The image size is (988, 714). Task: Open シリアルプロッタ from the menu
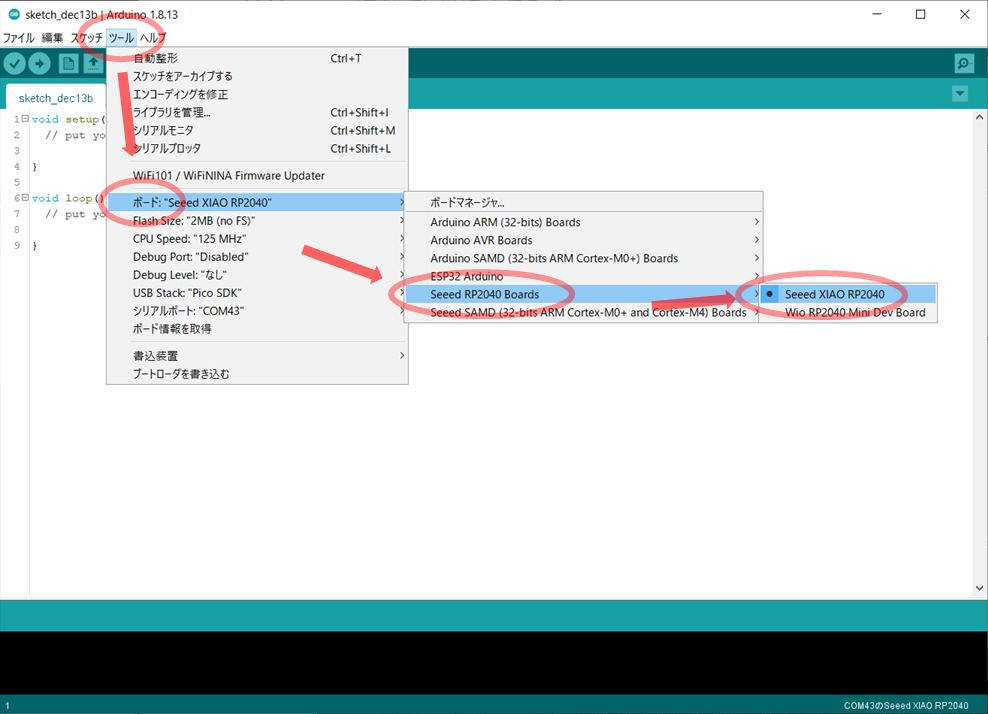click(x=257, y=149)
